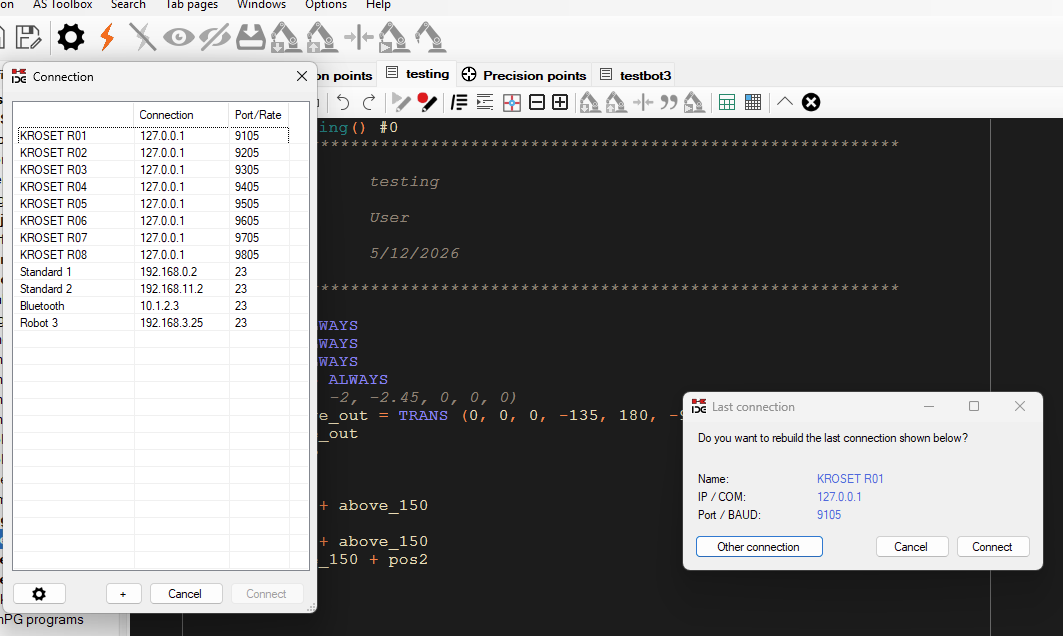The width and height of the screenshot is (1063, 636).
Task: Click the orange lightning connect icon
Action: pos(107,37)
